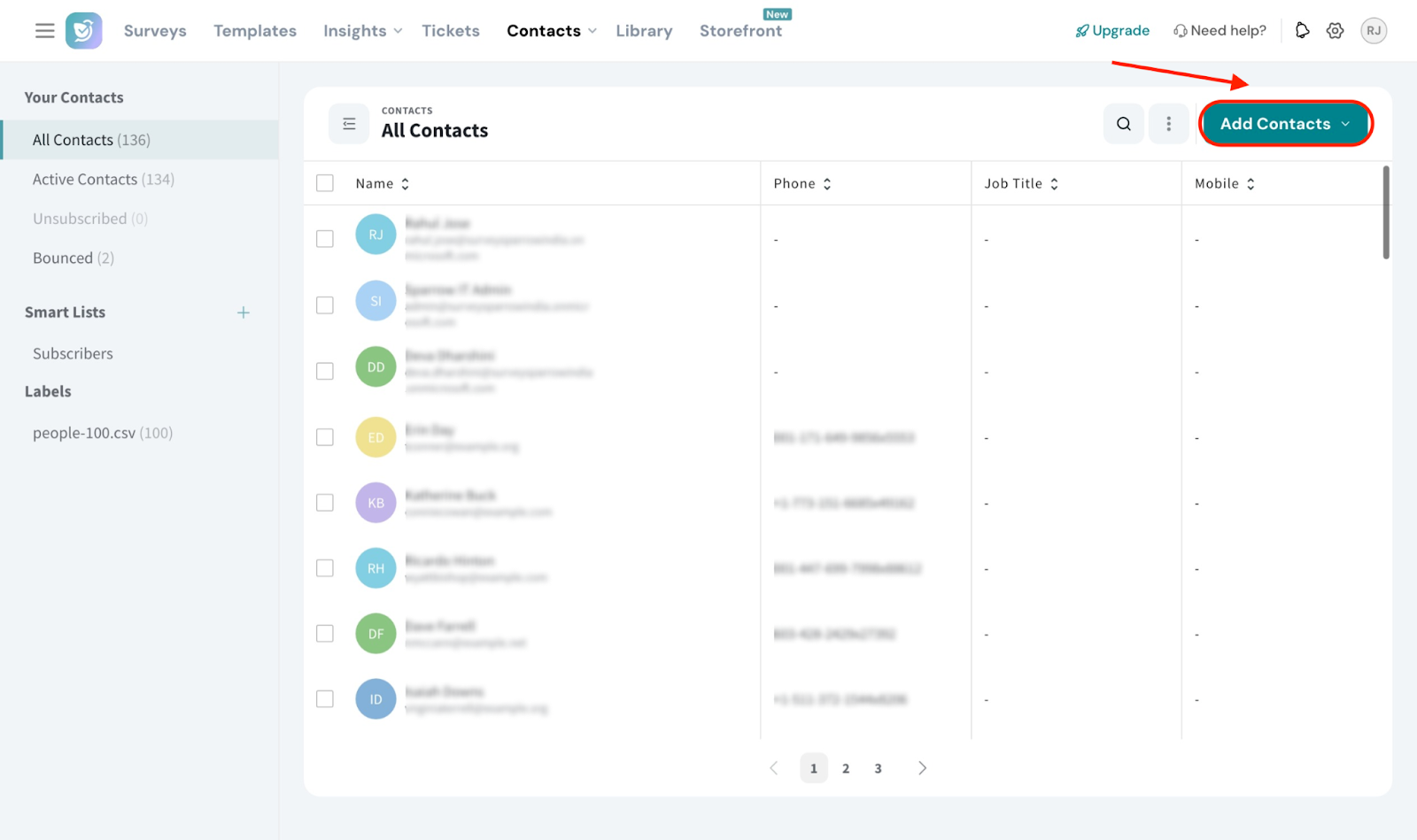Open the settings gear icon
Screen dimensions: 1417x840
point(1335,31)
